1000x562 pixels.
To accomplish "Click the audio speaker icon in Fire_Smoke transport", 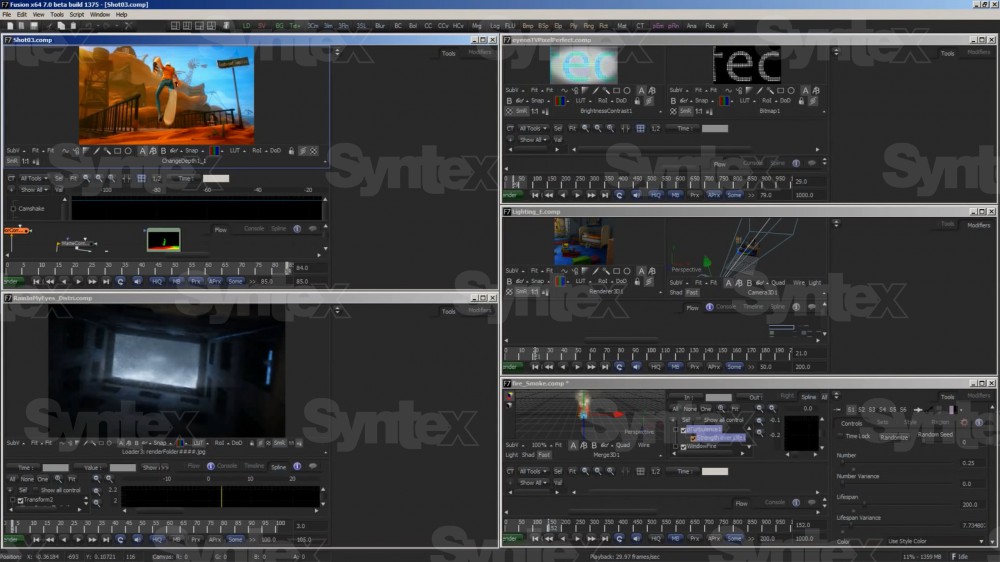I will pos(635,538).
